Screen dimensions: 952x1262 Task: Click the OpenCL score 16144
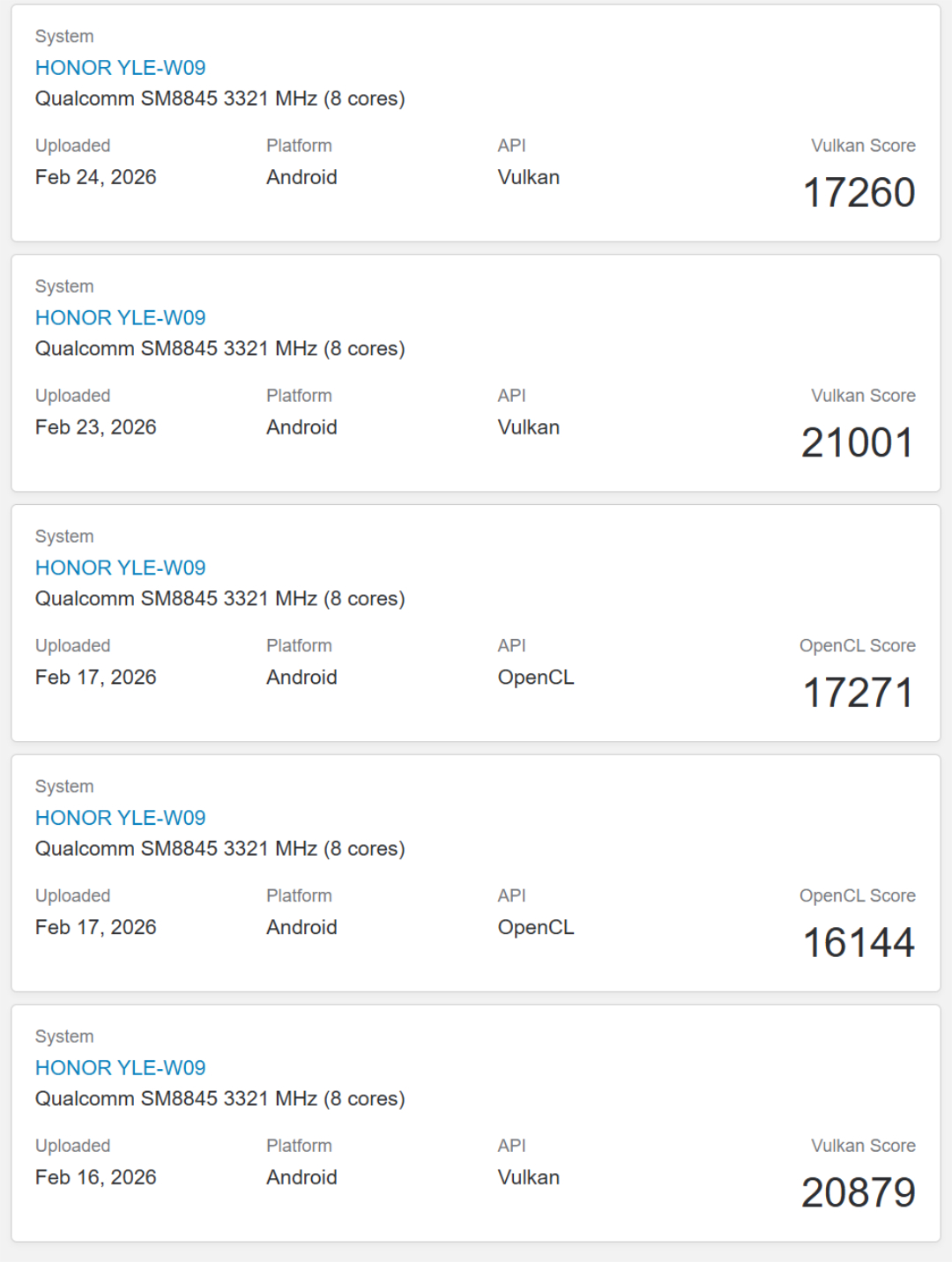click(859, 943)
